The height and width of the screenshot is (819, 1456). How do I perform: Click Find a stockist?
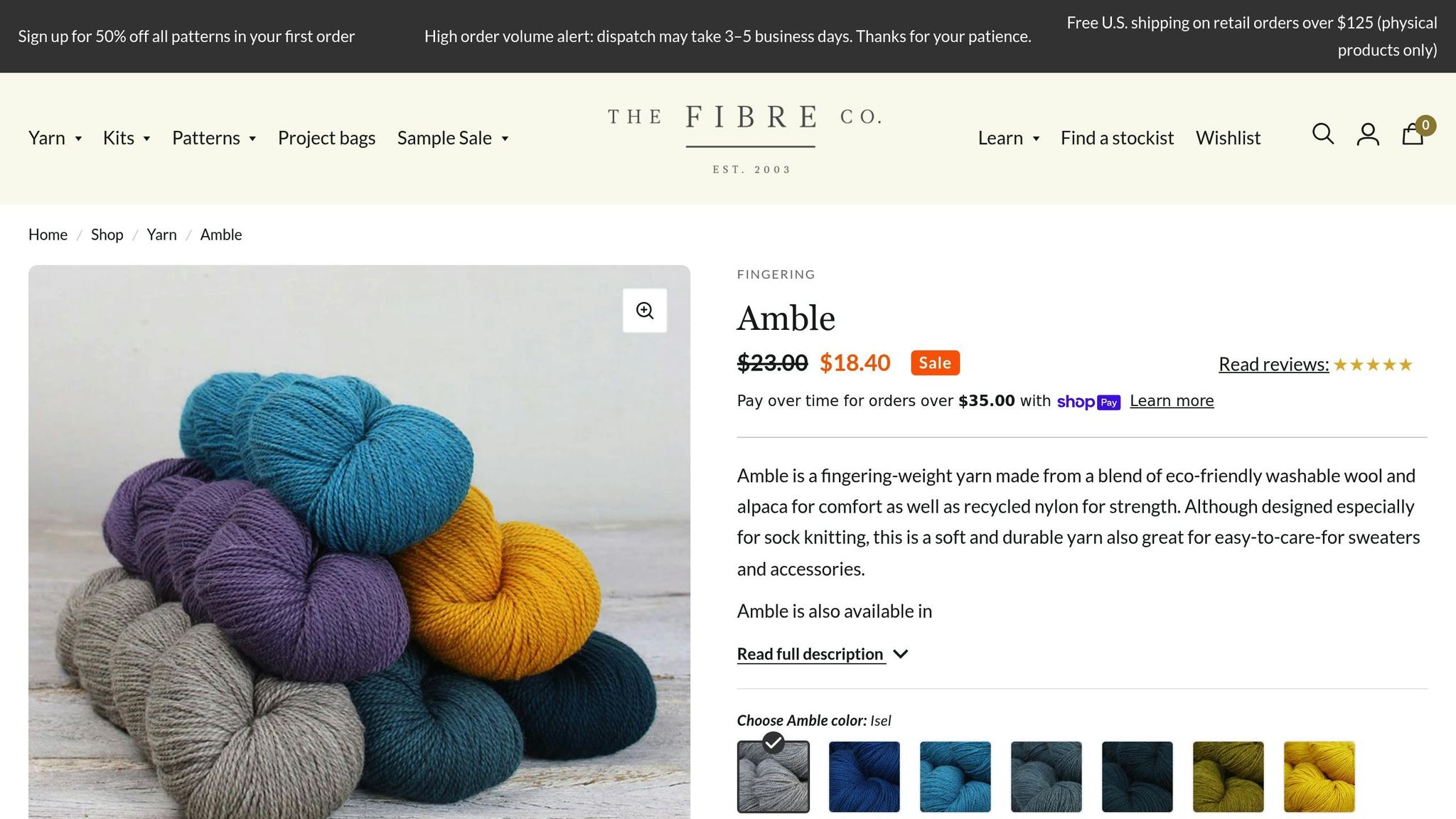(1116, 138)
